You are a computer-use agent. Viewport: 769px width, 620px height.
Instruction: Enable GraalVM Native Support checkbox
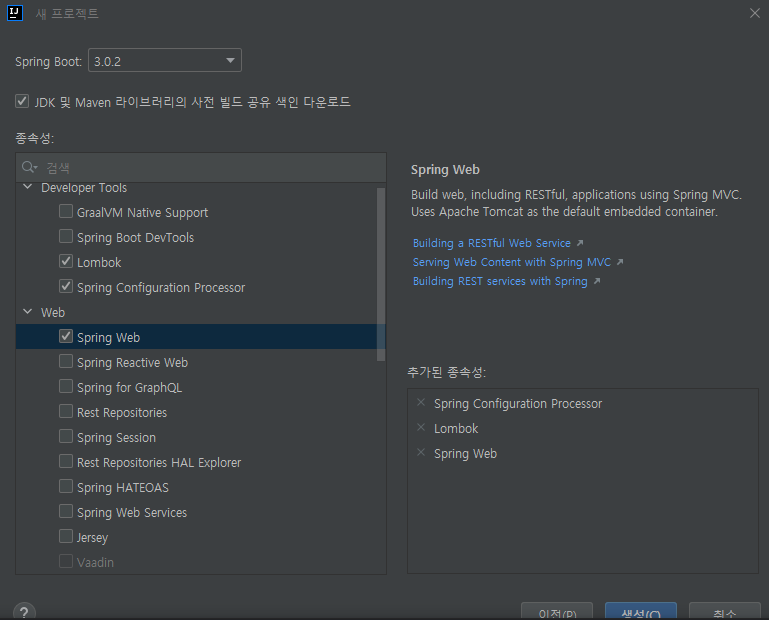coord(66,211)
